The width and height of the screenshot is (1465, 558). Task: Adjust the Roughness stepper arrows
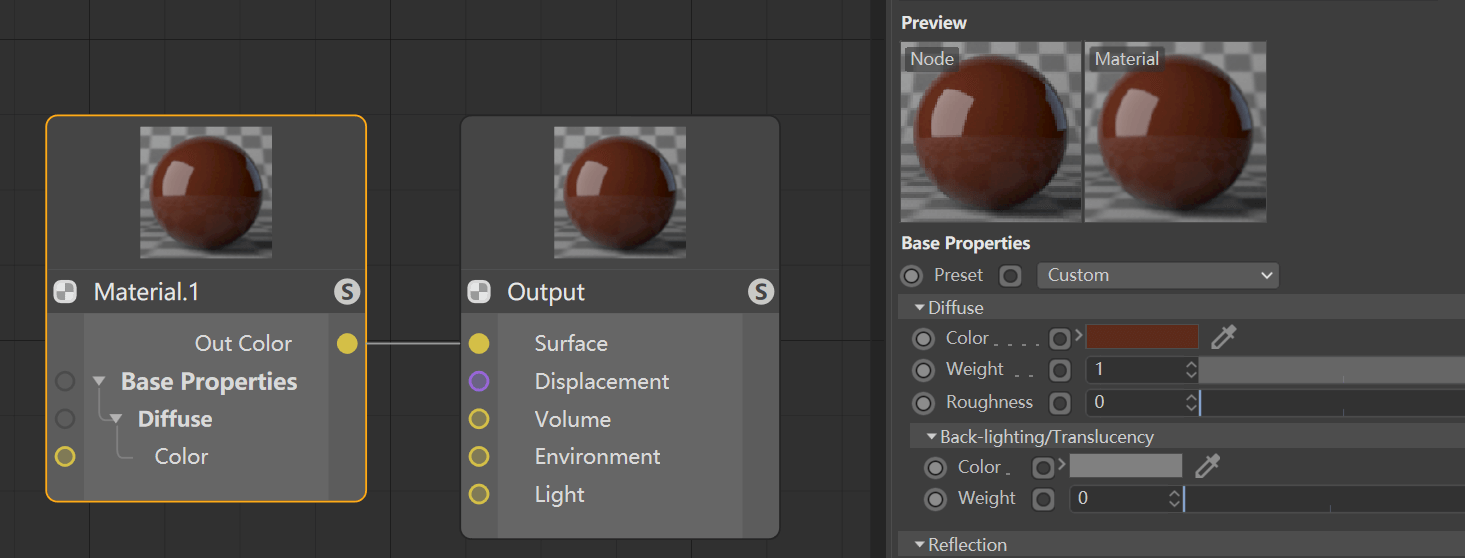tap(1191, 403)
